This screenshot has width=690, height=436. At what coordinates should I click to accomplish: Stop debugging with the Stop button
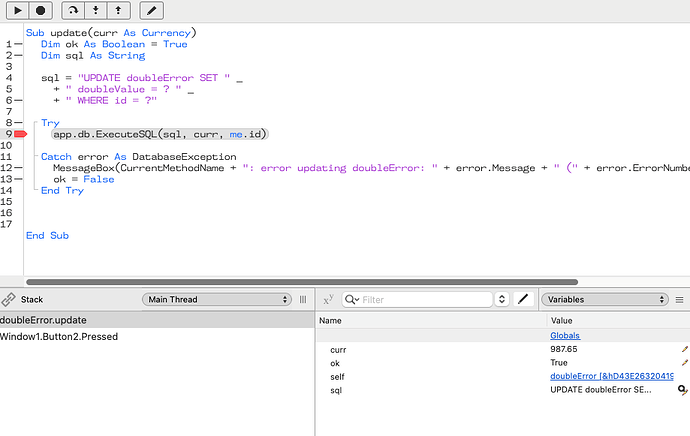(40, 10)
